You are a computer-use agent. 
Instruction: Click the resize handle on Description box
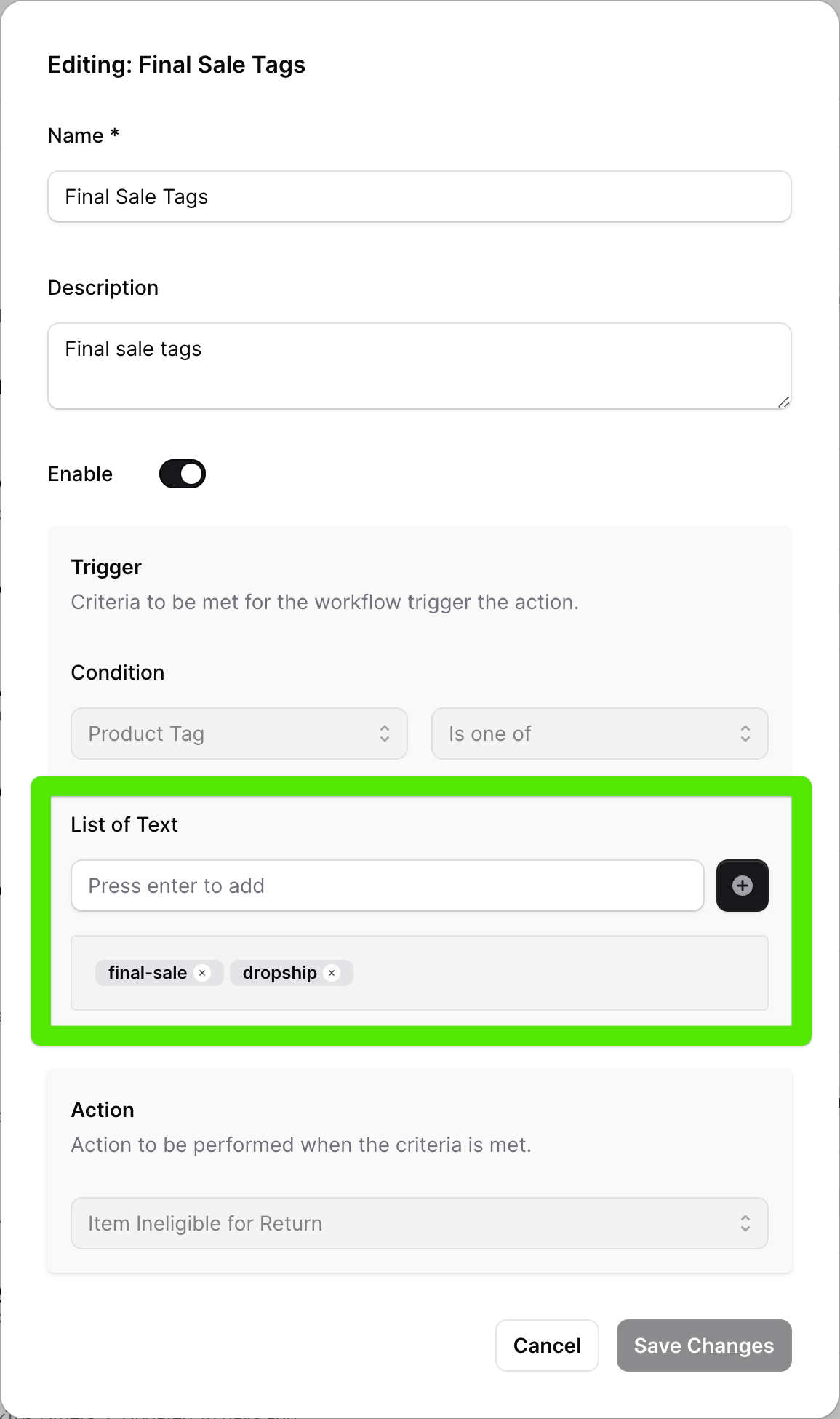(x=784, y=402)
